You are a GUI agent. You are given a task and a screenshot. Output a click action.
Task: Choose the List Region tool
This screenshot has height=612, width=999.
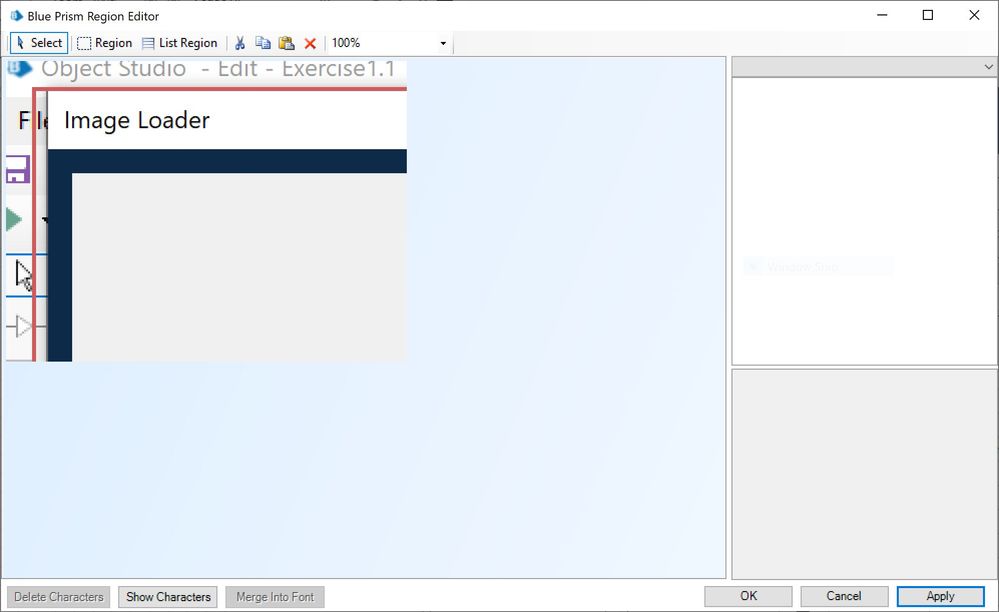[x=180, y=43]
